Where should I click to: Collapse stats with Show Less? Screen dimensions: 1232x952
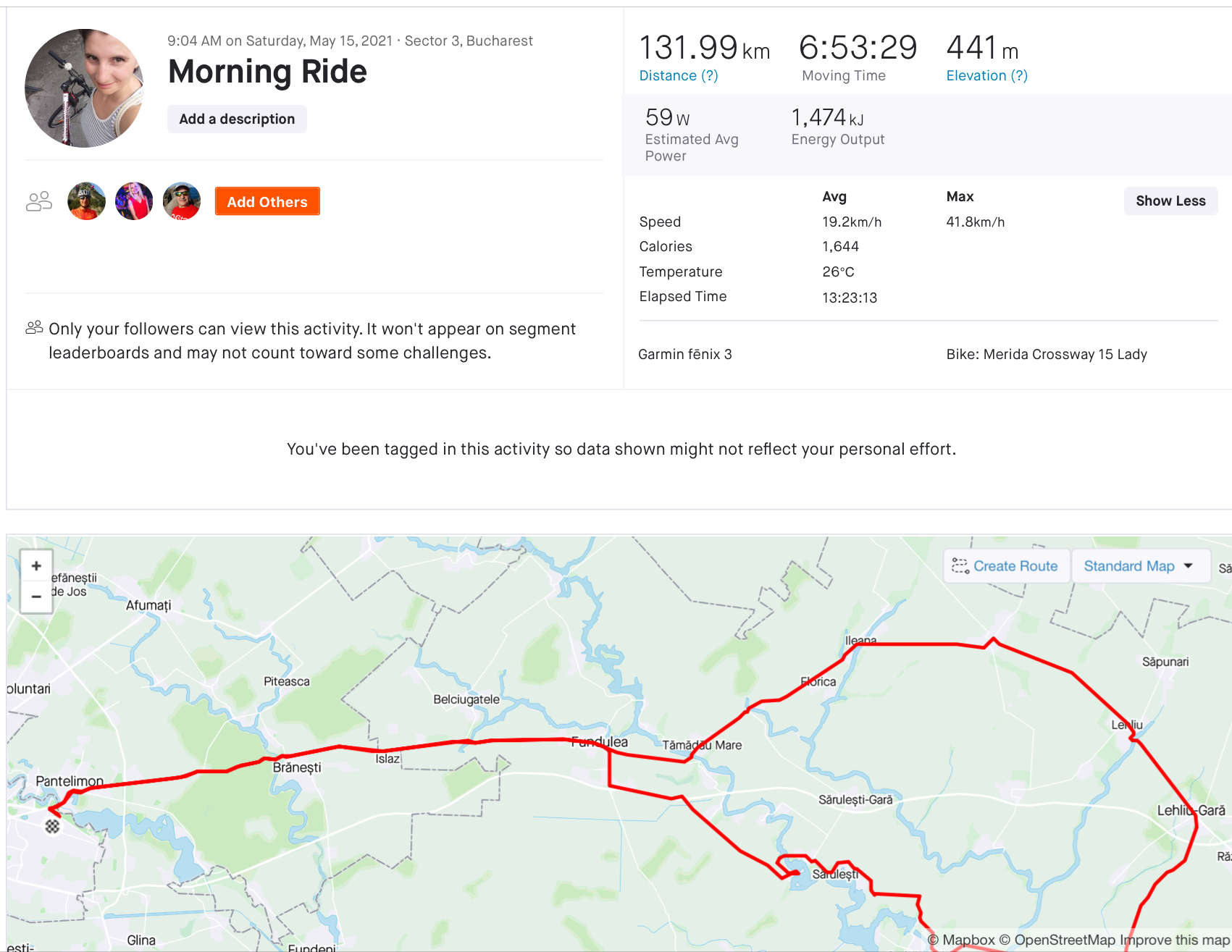click(1170, 201)
